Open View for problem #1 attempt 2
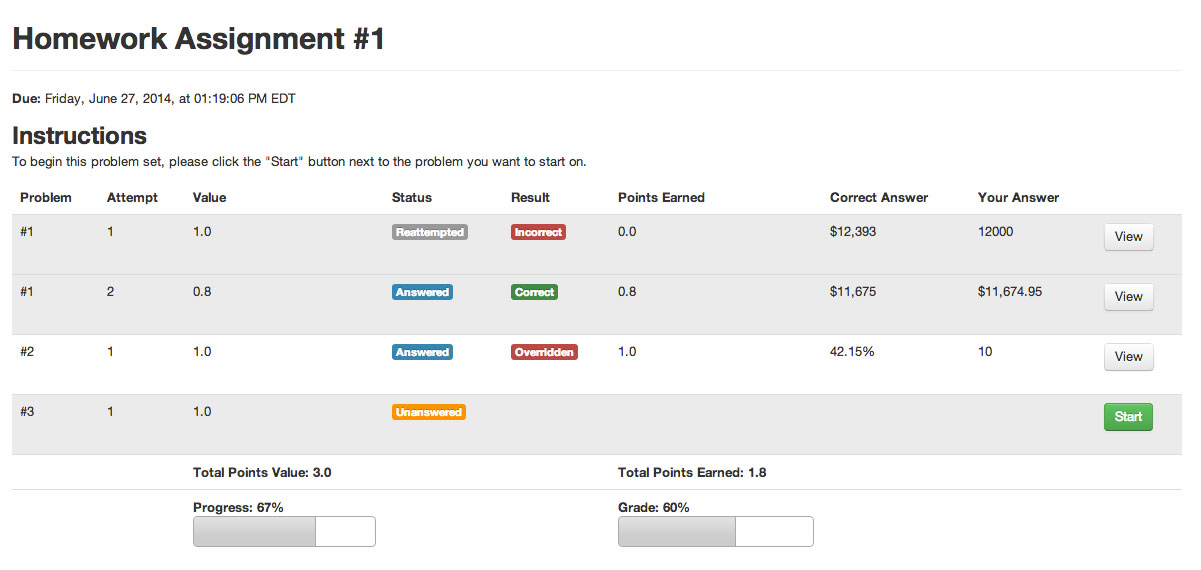 pos(1128,297)
